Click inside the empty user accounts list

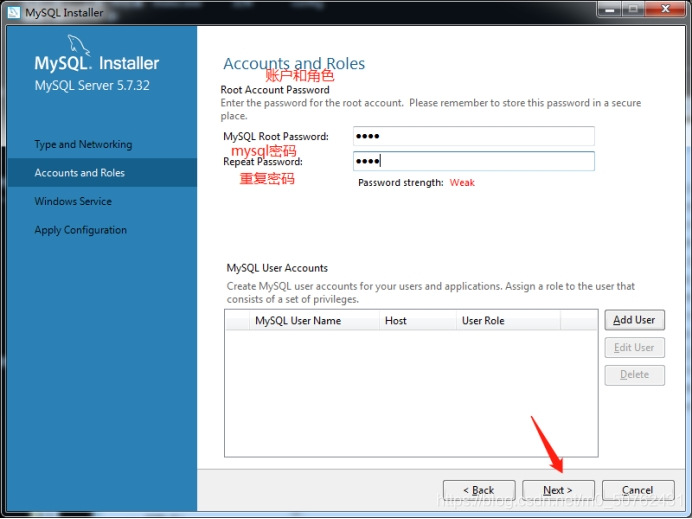pyautogui.click(x=411, y=393)
